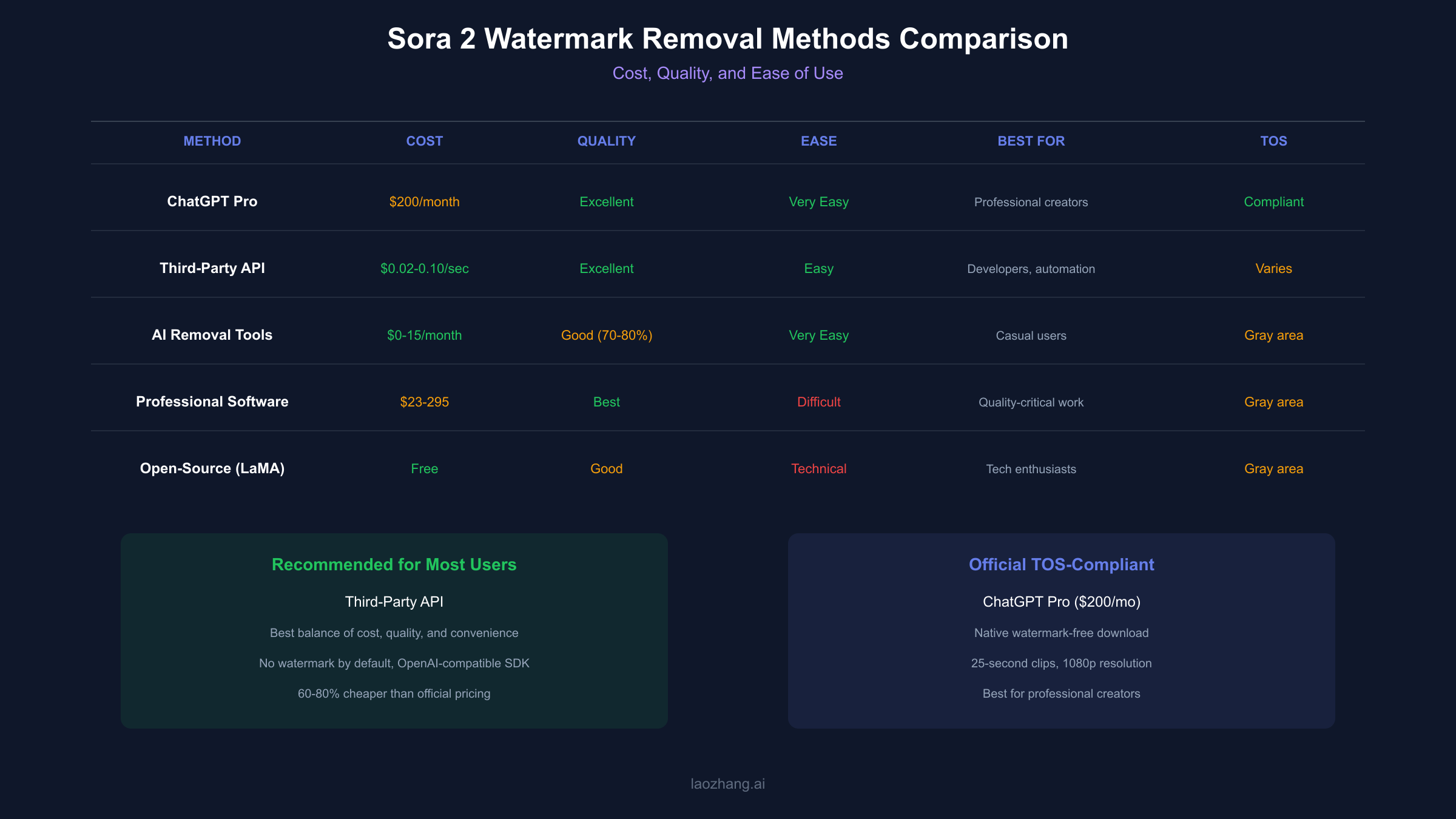Click the EASE column header
The image size is (1456, 819).
coord(818,141)
